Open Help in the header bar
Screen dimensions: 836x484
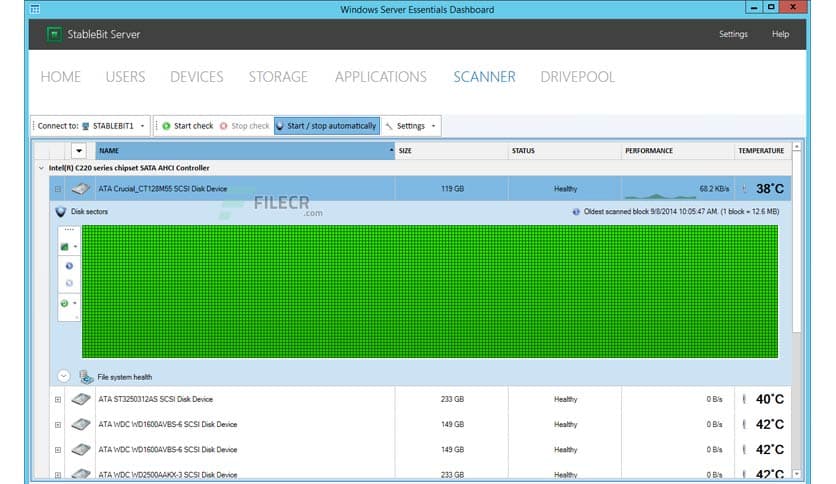pos(781,34)
